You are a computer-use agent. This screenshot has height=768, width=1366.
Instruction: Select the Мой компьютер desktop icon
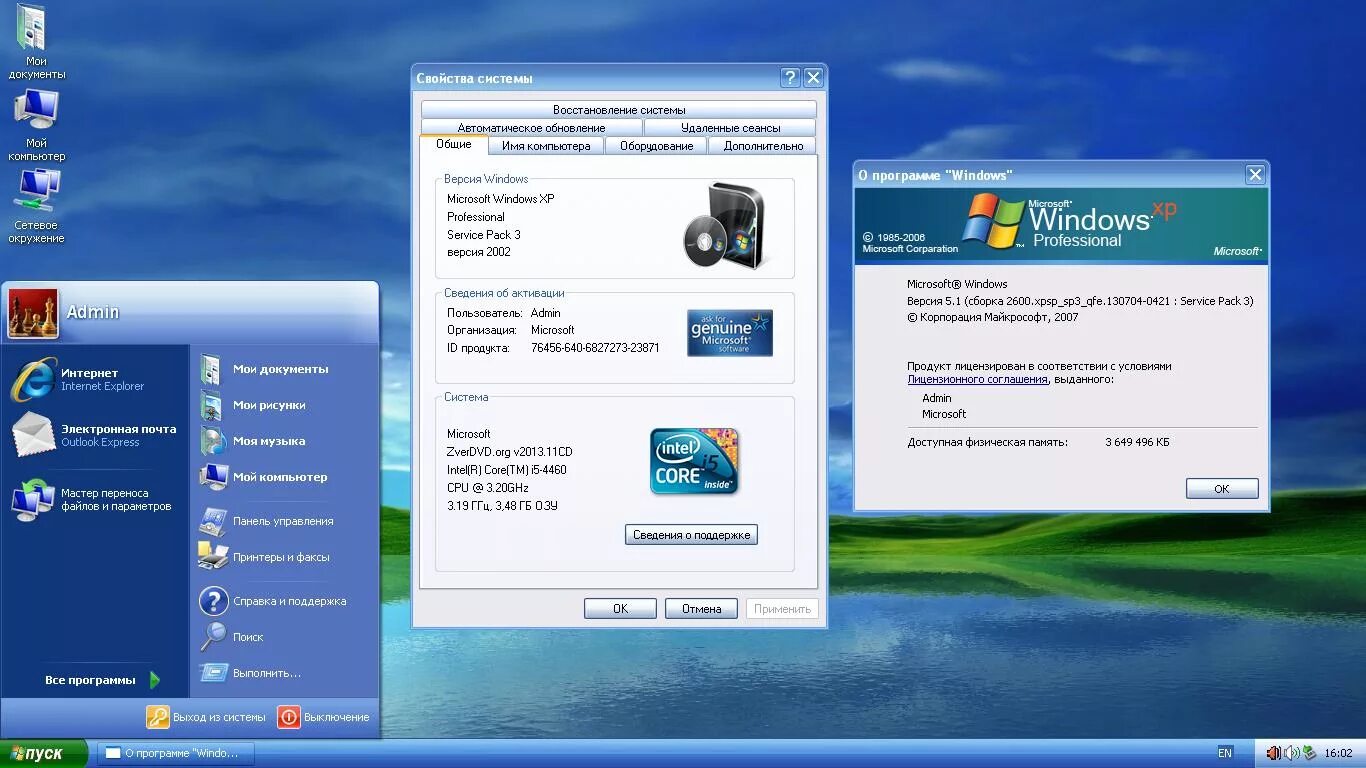36,125
